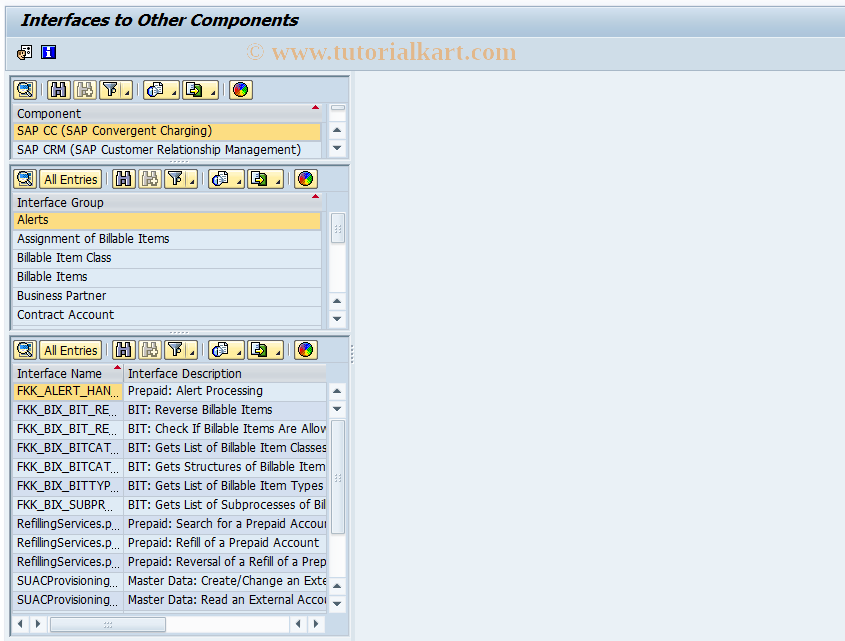The image size is (845, 641).
Task: Select the Billable Items group
Action: 167,277
